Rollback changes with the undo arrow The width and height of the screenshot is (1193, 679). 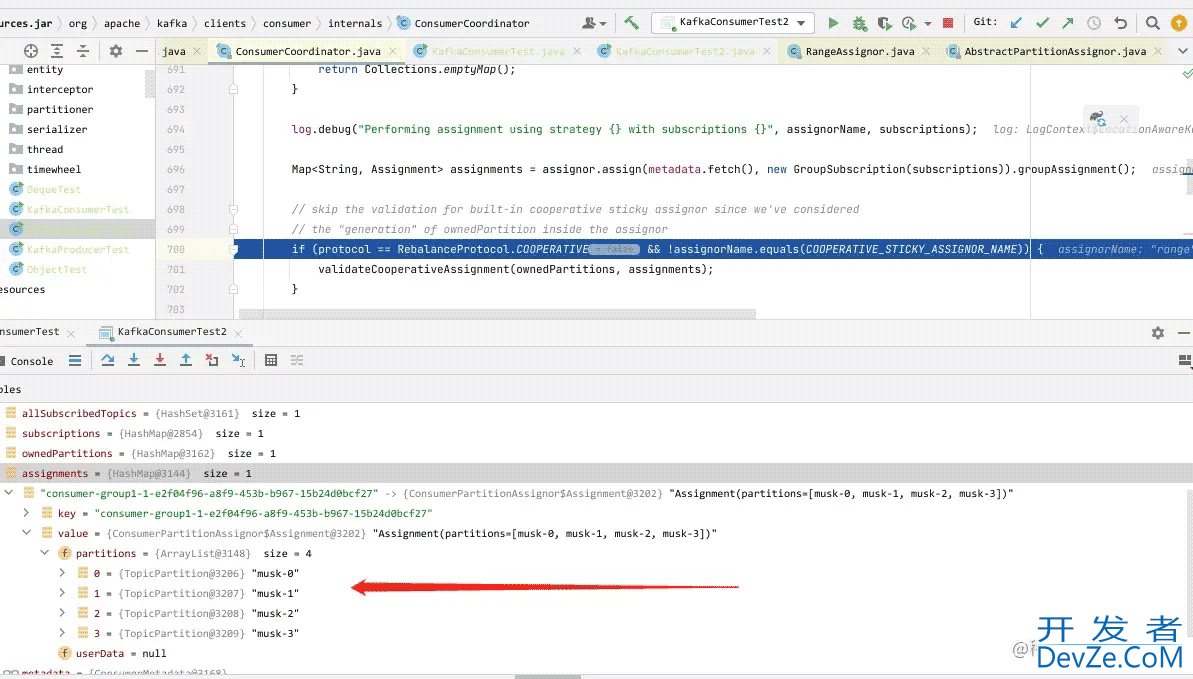[1120, 23]
